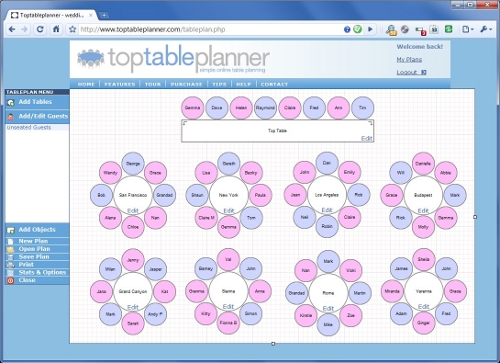Select guest Vicki at Rome table

click(351, 270)
